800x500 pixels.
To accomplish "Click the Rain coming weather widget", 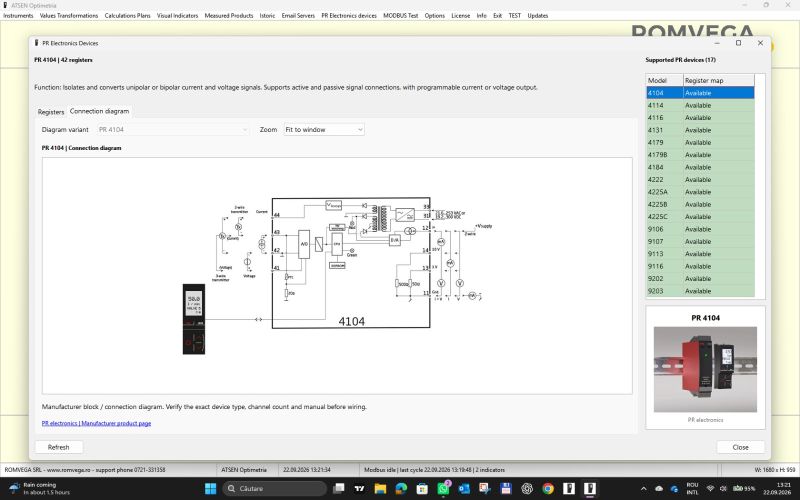I will click(x=40, y=489).
